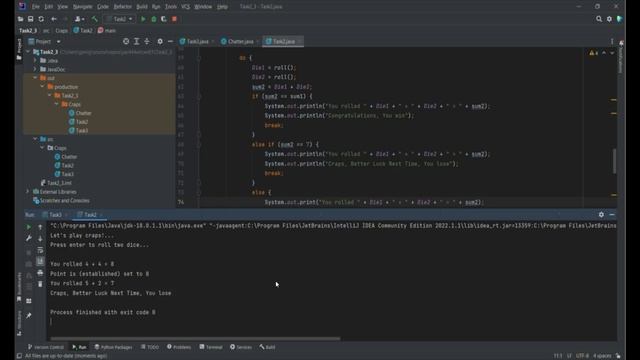
Task: Click Down the stack trace arrow
Action: (40, 238)
